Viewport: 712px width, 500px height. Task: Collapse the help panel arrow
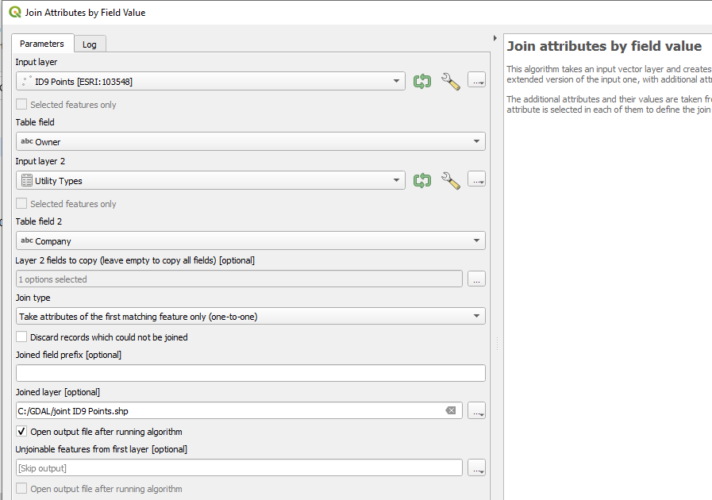[x=496, y=39]
